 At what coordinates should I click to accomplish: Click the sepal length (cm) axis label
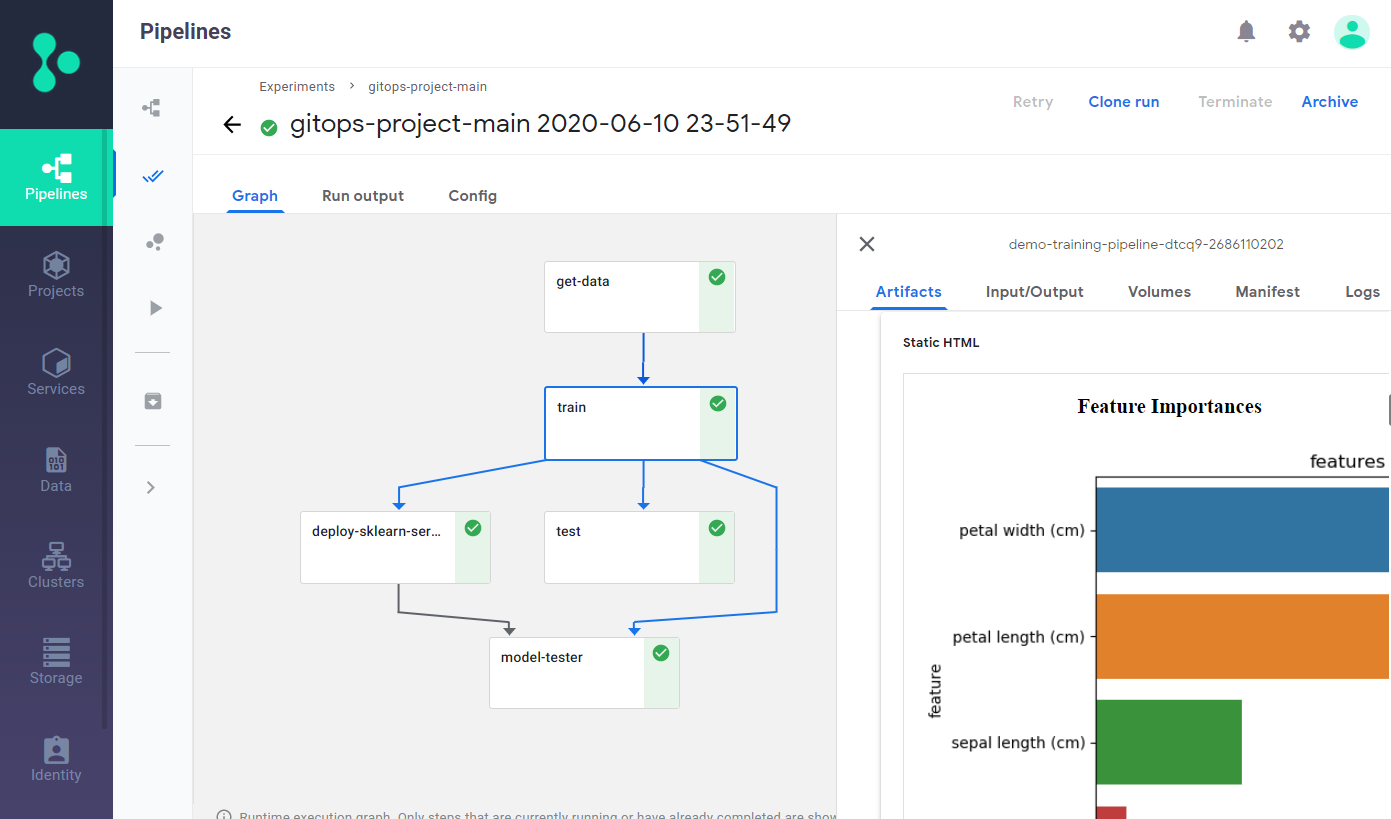(1018, 742)
